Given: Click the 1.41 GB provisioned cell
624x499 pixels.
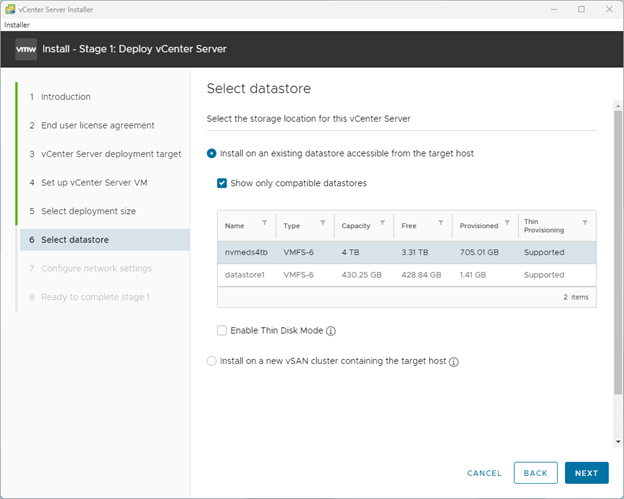Looking at the screenshot, I should point(473,275).
